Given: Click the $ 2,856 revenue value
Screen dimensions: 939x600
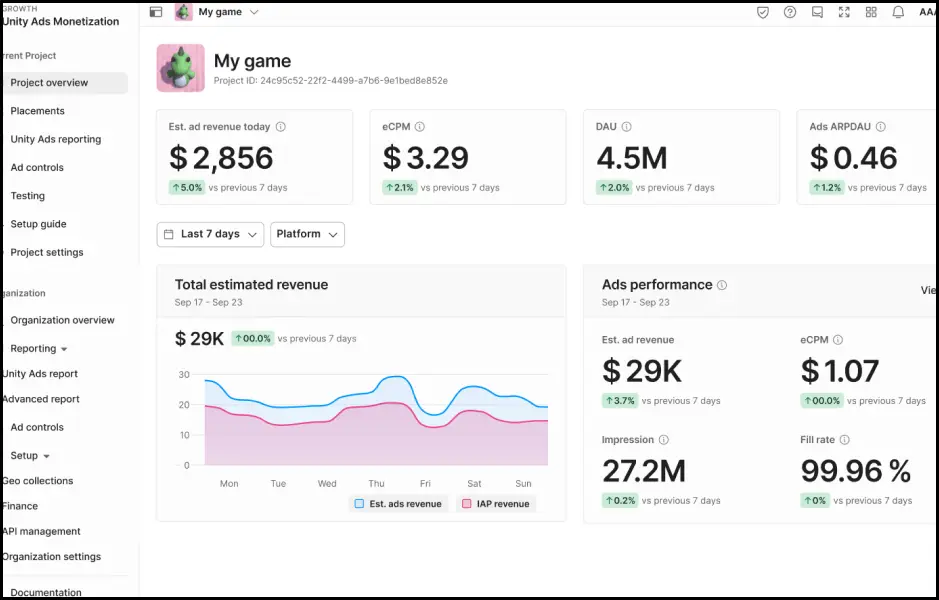Looking at the screenshot, I should click(221, 158).
